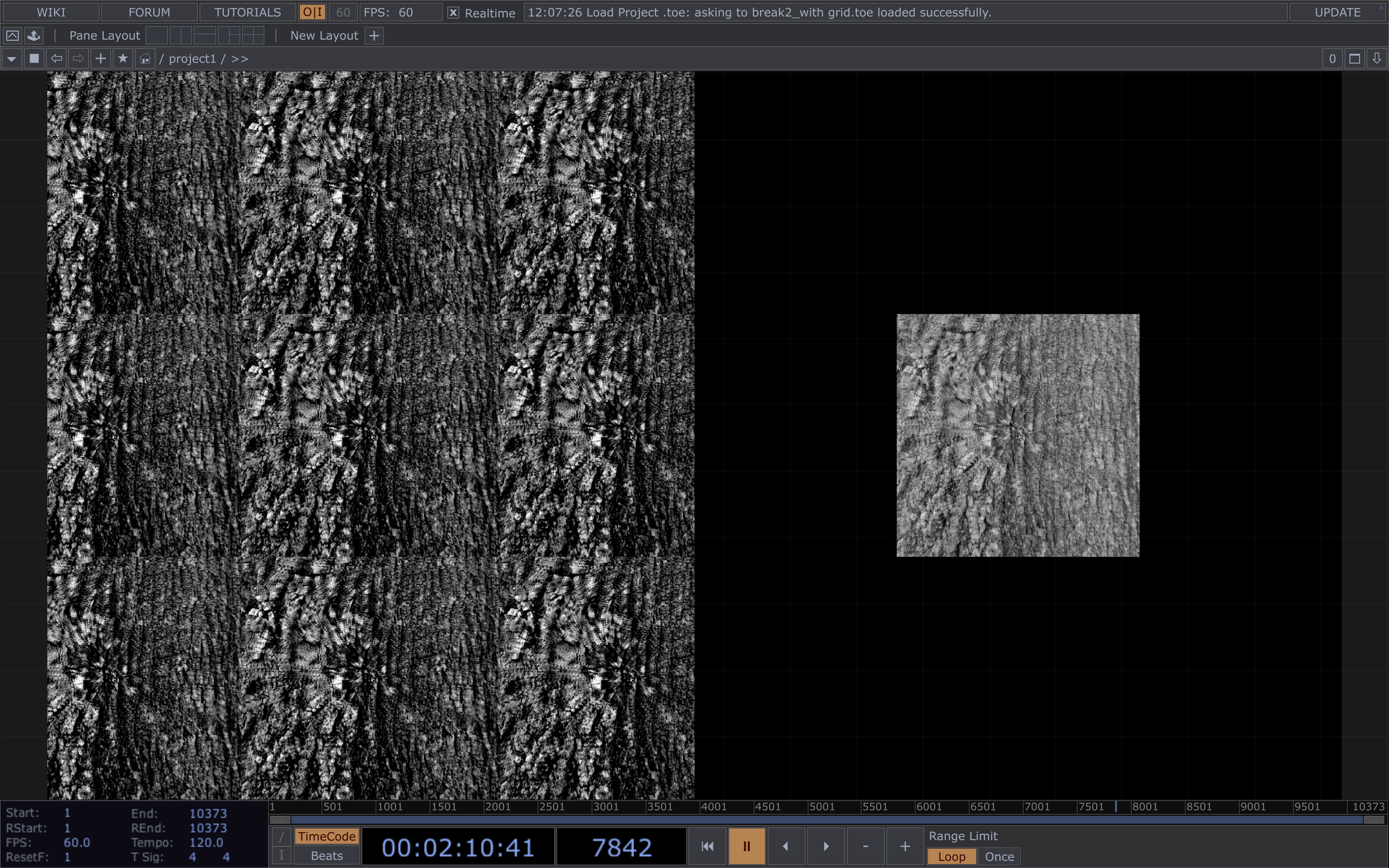
Task: Open pane options with the down-arrow icon
Action: coord(1376,58)
